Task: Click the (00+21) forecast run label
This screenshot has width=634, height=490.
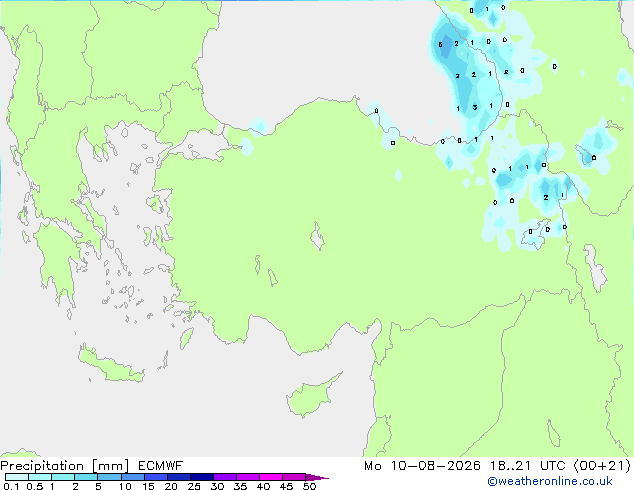Action: 602,466
